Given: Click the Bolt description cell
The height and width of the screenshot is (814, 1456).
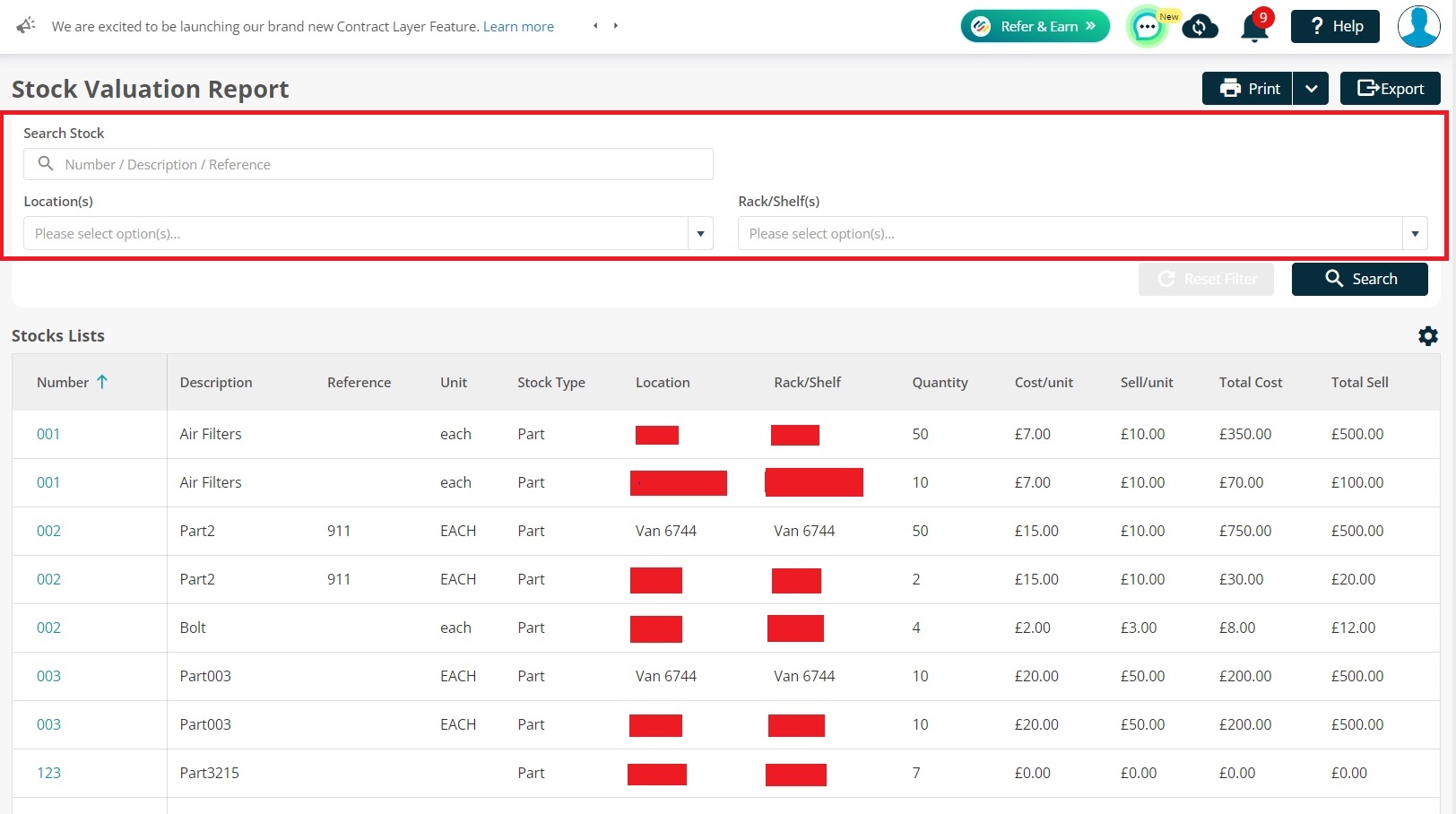Looking at the screenshot, I should (x=193, y=628).
